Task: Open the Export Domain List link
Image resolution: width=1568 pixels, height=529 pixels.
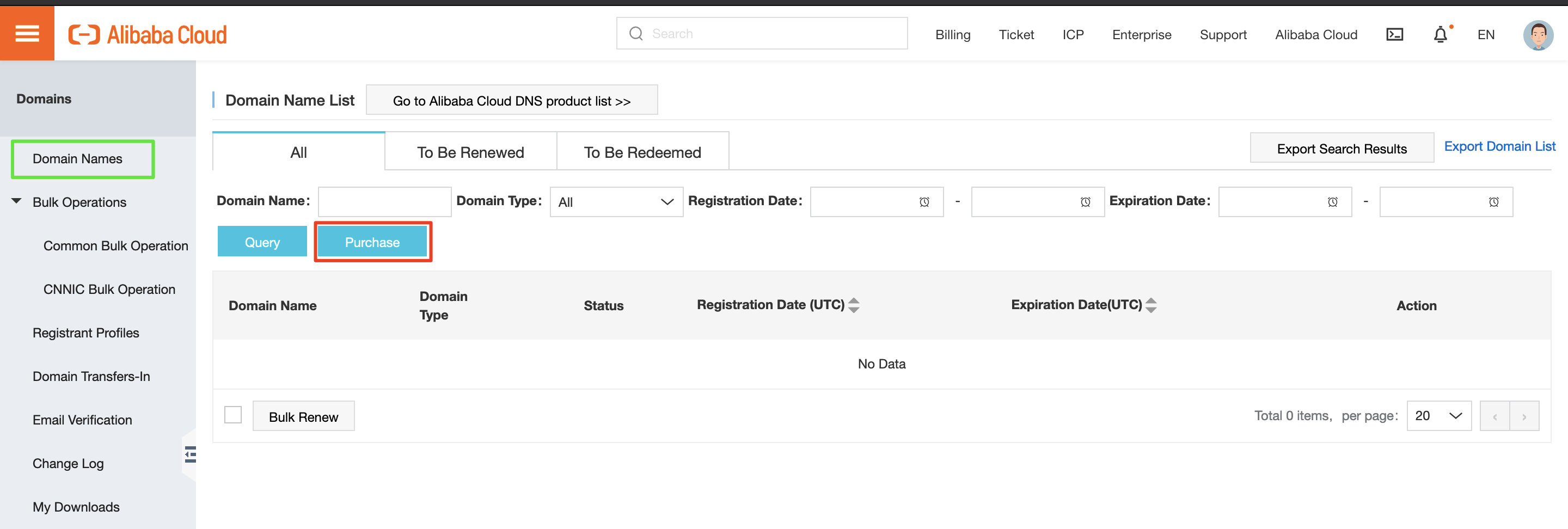Action: (1499, 146)
